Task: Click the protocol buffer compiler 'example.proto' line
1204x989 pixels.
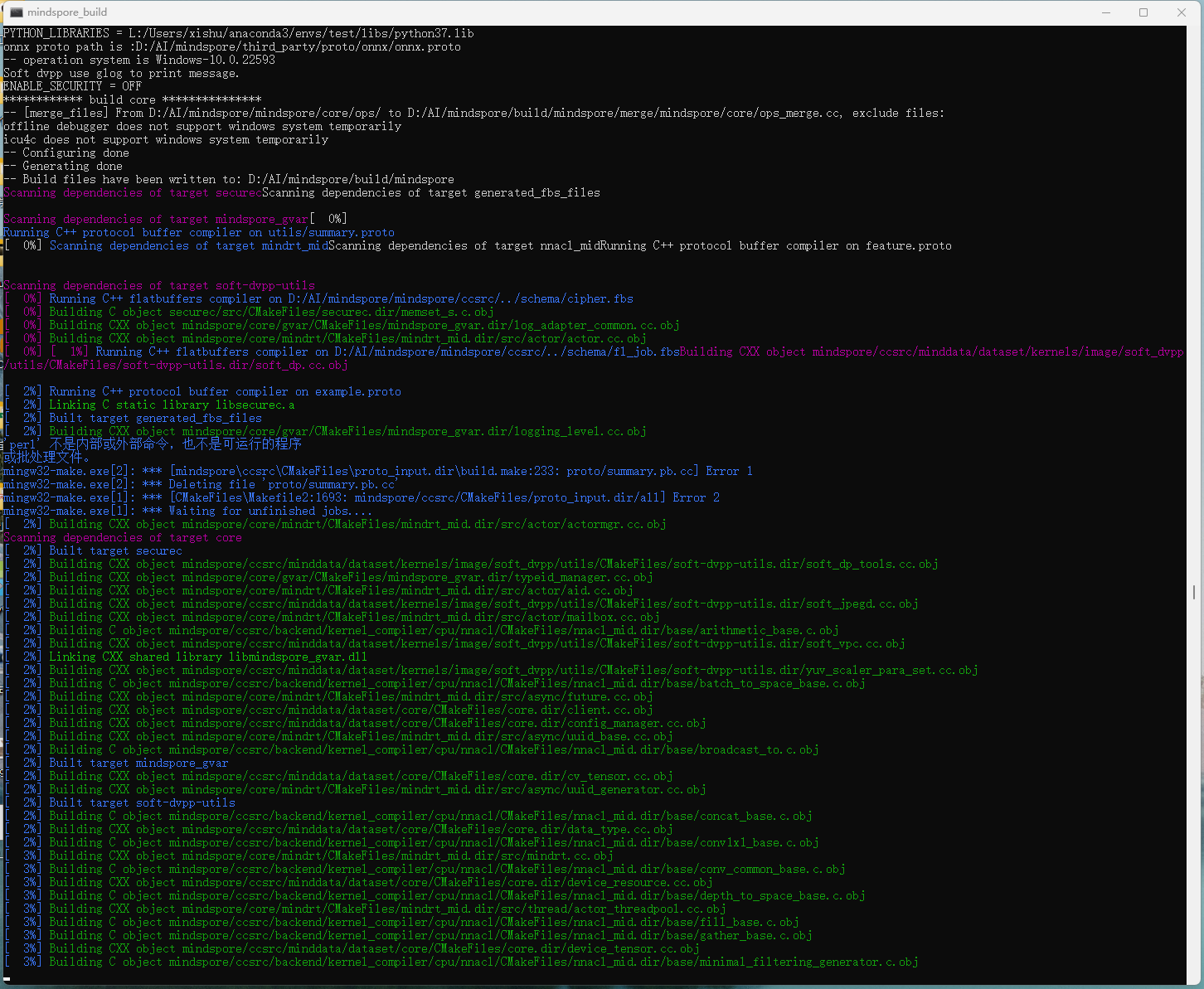Action: pyautogui.click(x=202, y=391)
